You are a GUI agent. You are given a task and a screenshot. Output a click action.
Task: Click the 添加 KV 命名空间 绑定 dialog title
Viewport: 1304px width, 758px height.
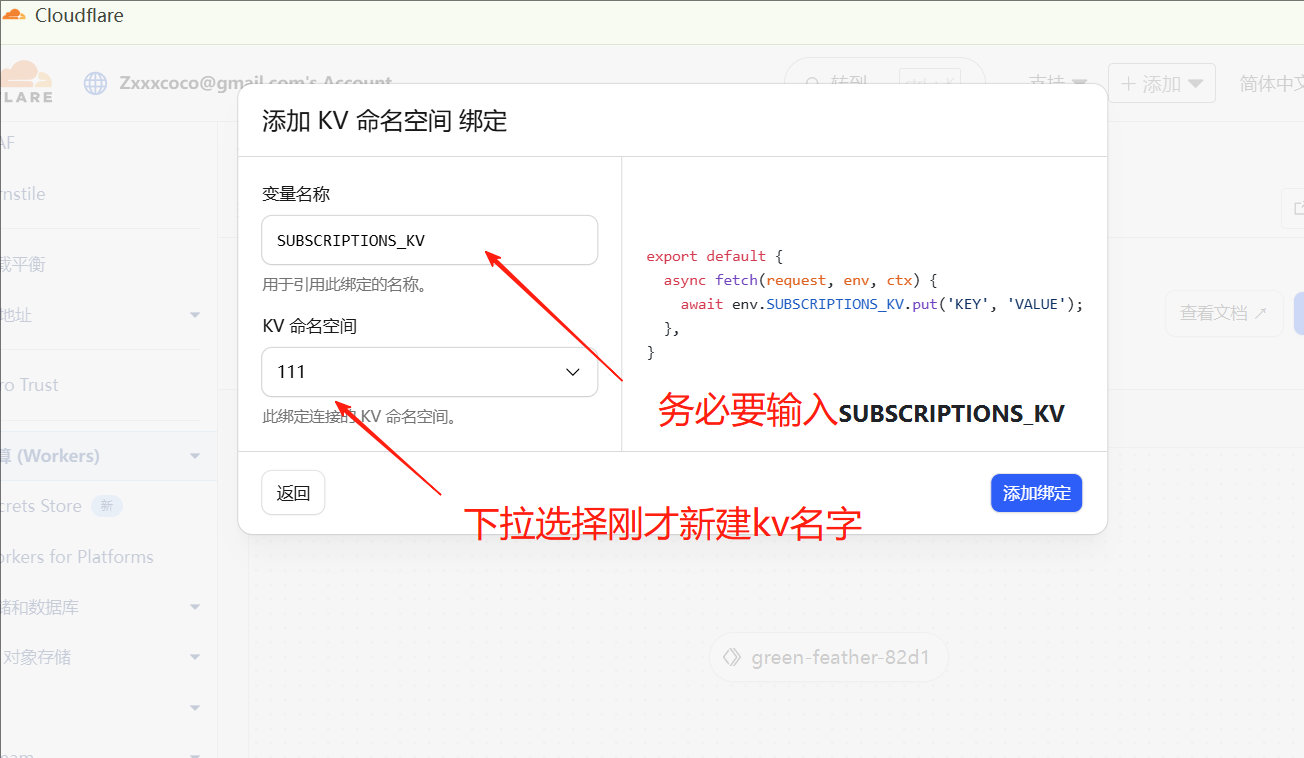(384, 122)
